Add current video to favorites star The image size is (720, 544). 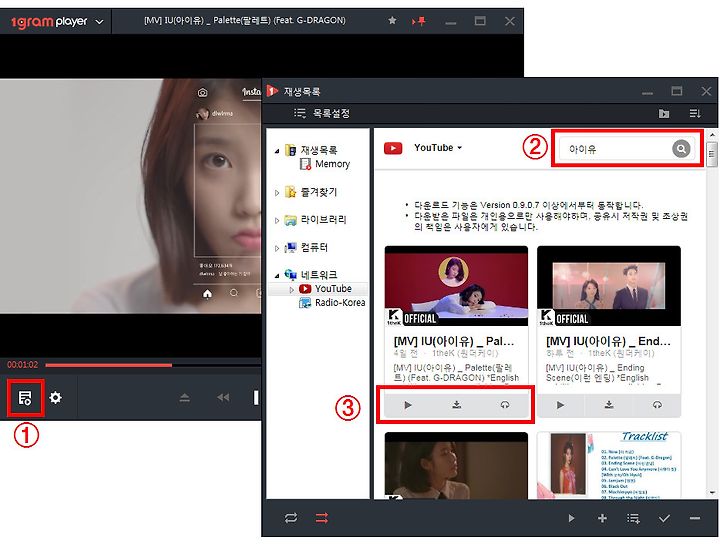pyautogui.click(x=392, y=21)
